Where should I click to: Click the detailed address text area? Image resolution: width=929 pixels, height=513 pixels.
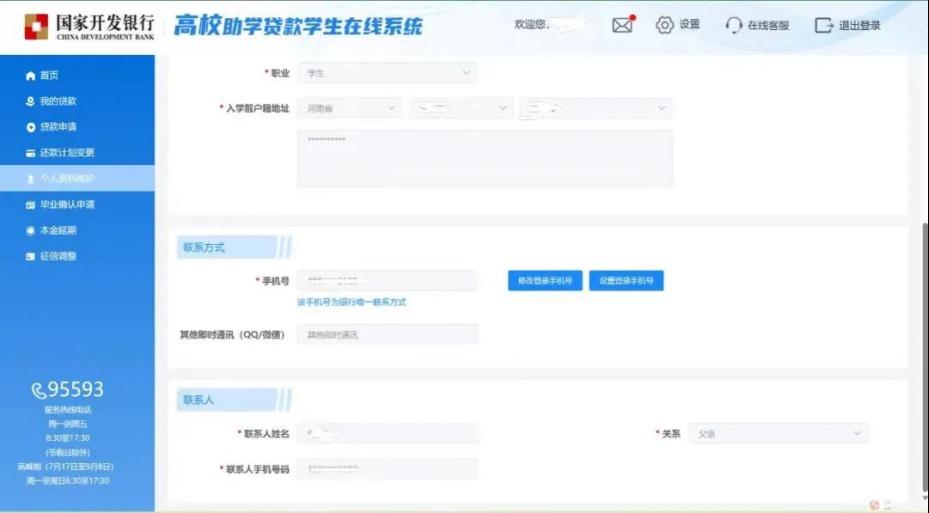(x=485, y=158)
